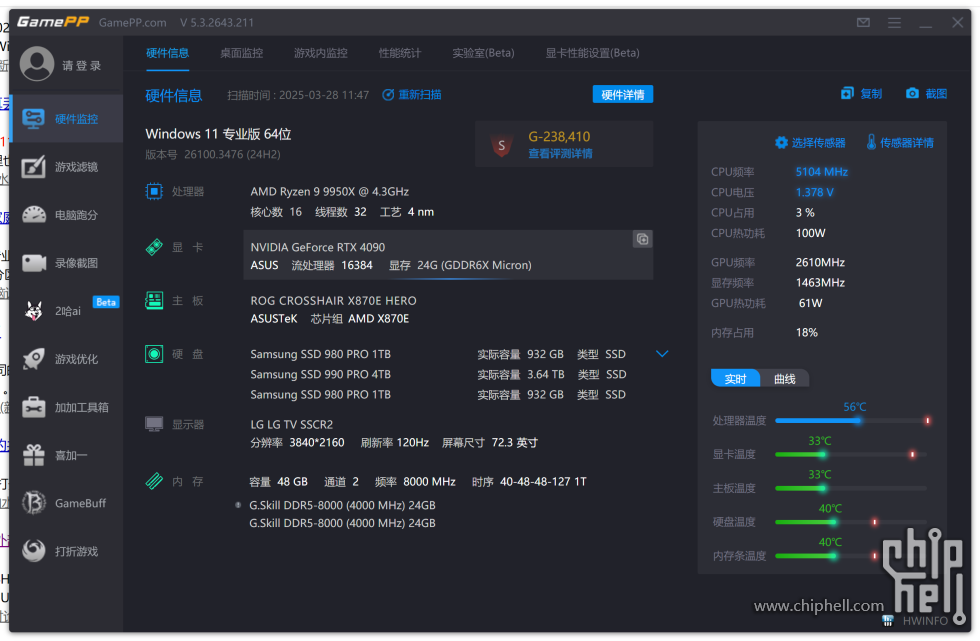Click the 硬件详情 button
This screenshot has width=980, height=641.
click(x=622, y=94)
